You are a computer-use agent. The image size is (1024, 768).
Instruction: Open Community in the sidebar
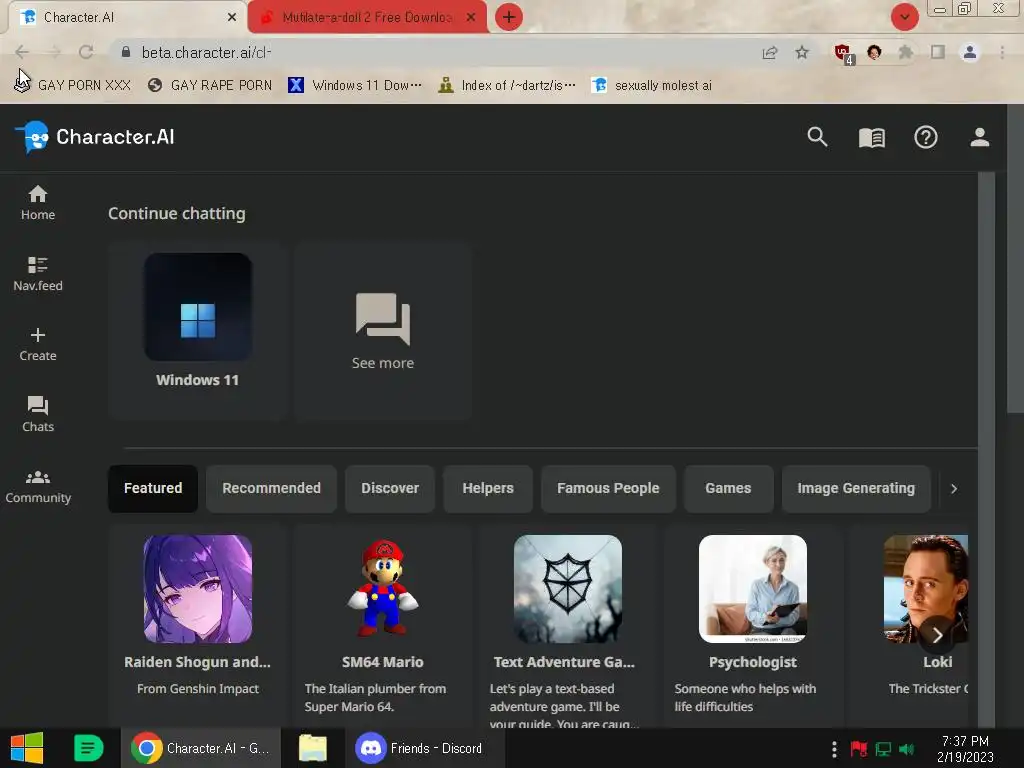point(38,487)
